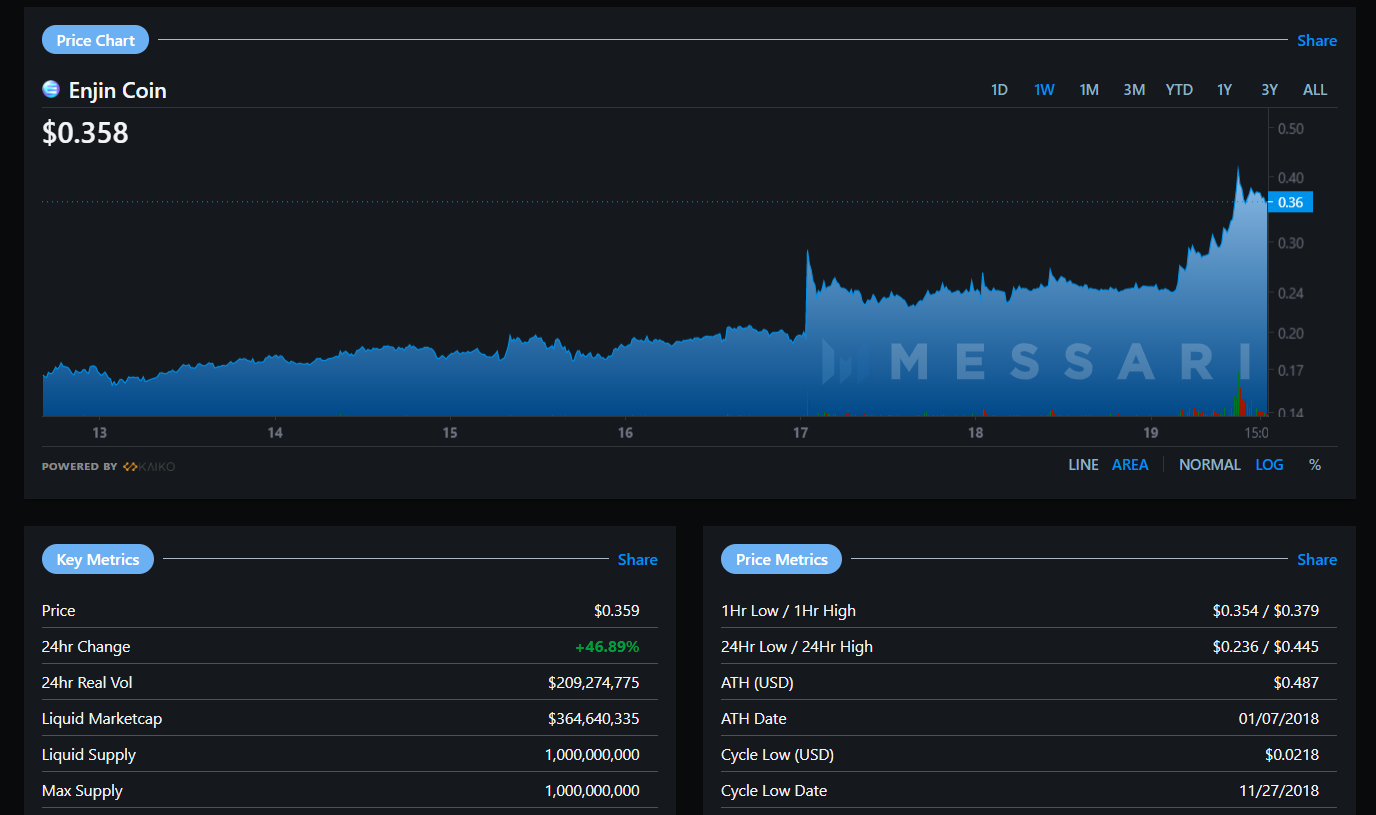The width and height of the screenshot is (1376, 815).
Task: Click the date label 15 on axis
Action: (450, 433)
